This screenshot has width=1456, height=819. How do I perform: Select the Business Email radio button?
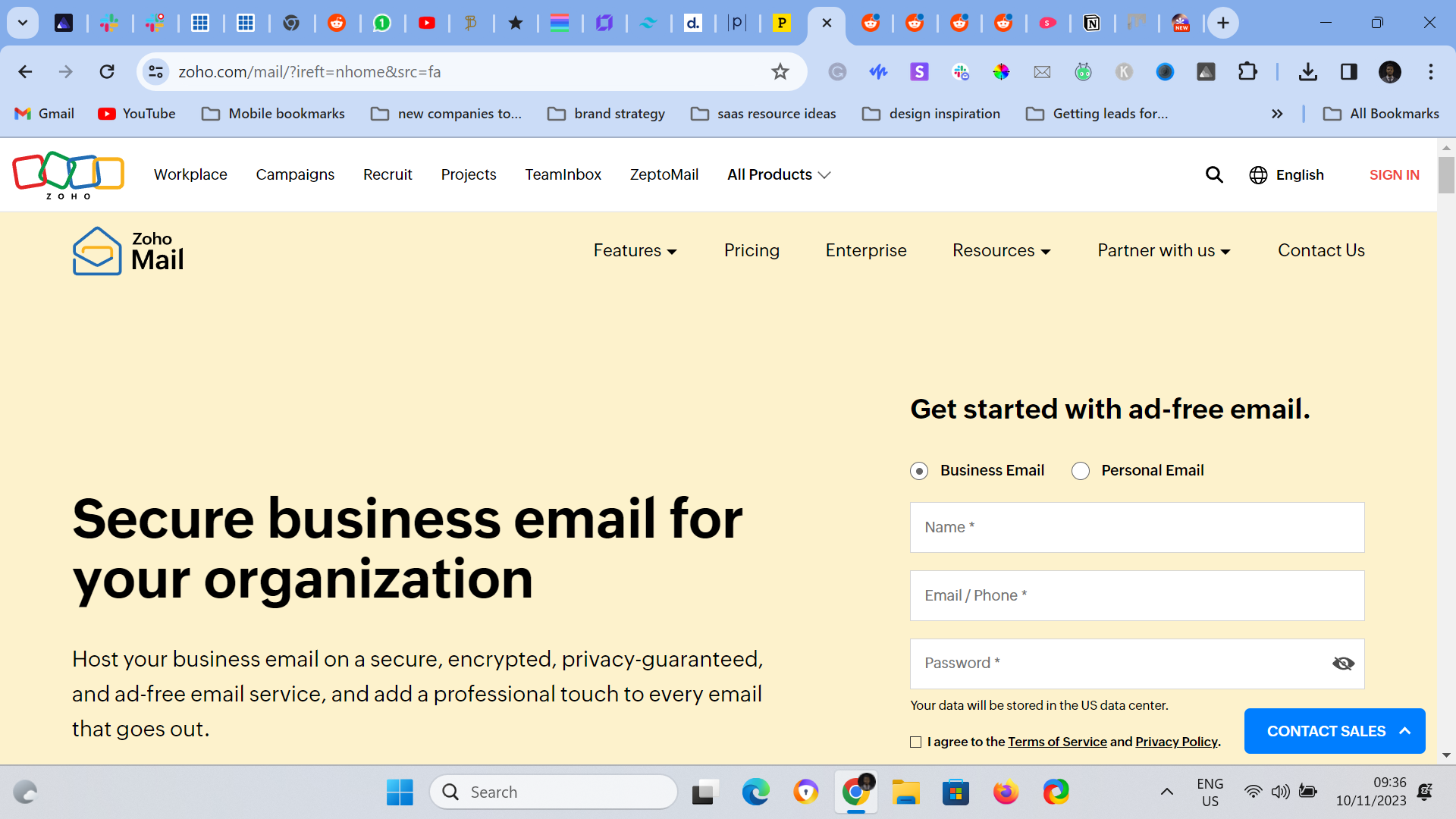click(919, 471)
